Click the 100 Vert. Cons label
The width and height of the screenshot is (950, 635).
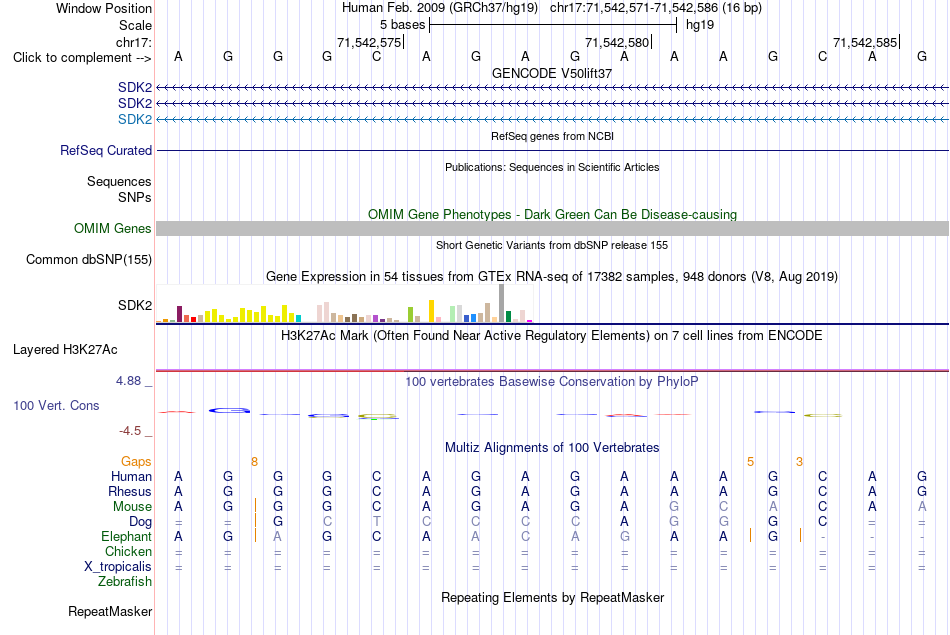coord(56,405)
